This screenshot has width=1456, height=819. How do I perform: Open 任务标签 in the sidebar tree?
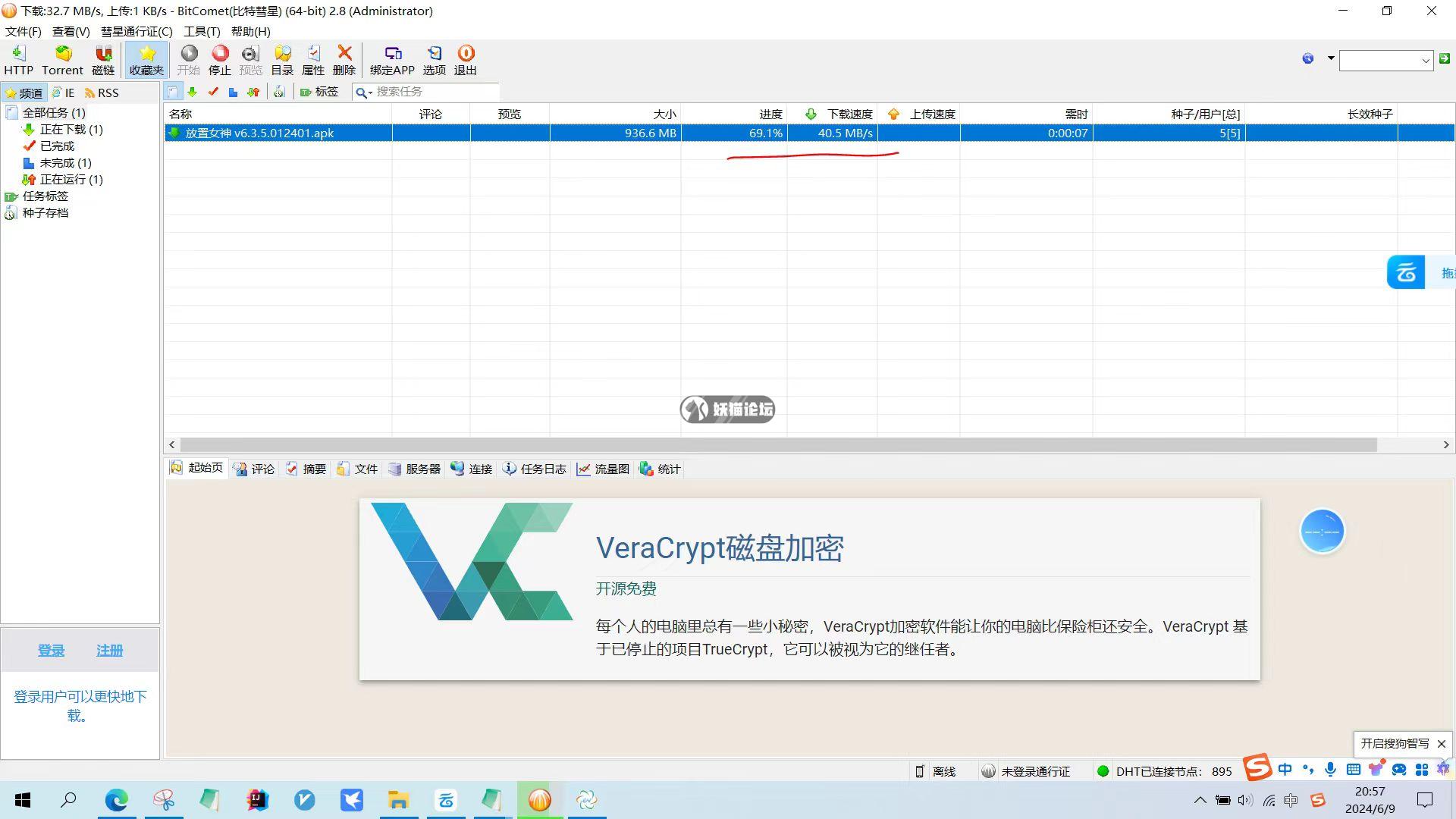45,196
